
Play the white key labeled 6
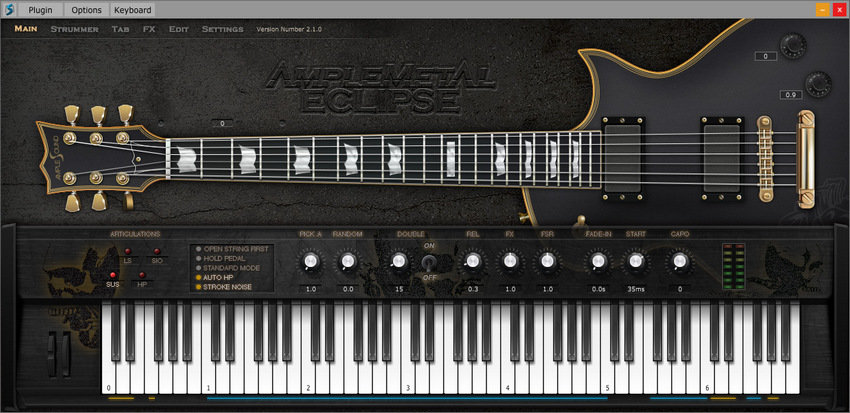(x=707, y=379)
